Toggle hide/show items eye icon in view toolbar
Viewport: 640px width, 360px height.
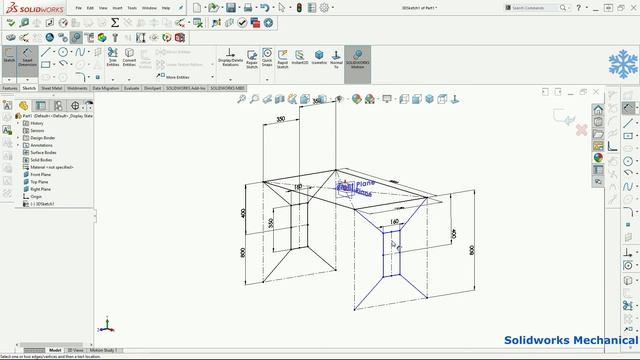tap(339, 99)
